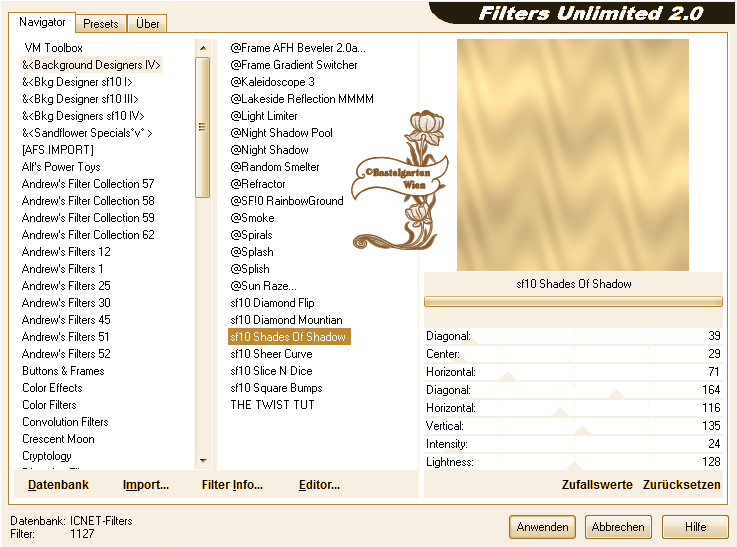The width and height of the screenshot is (737, 547).
Task: Select @Spirals filter
Action: [x=251, y=234]
